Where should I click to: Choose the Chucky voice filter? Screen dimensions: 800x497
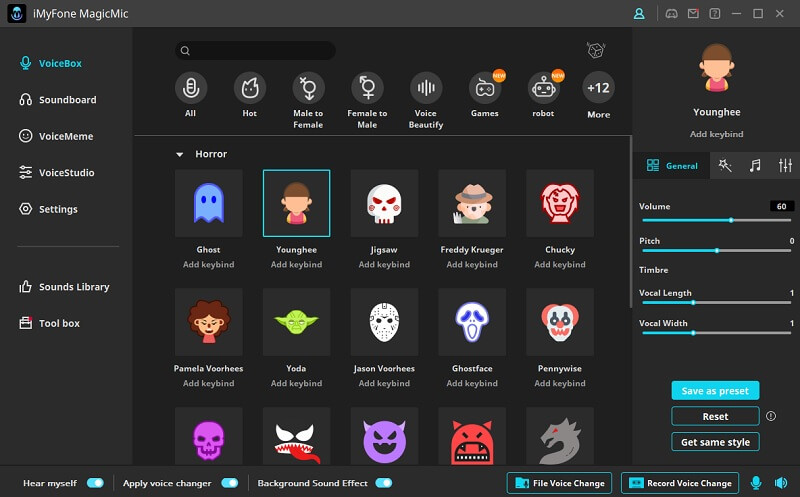(560, 203)
